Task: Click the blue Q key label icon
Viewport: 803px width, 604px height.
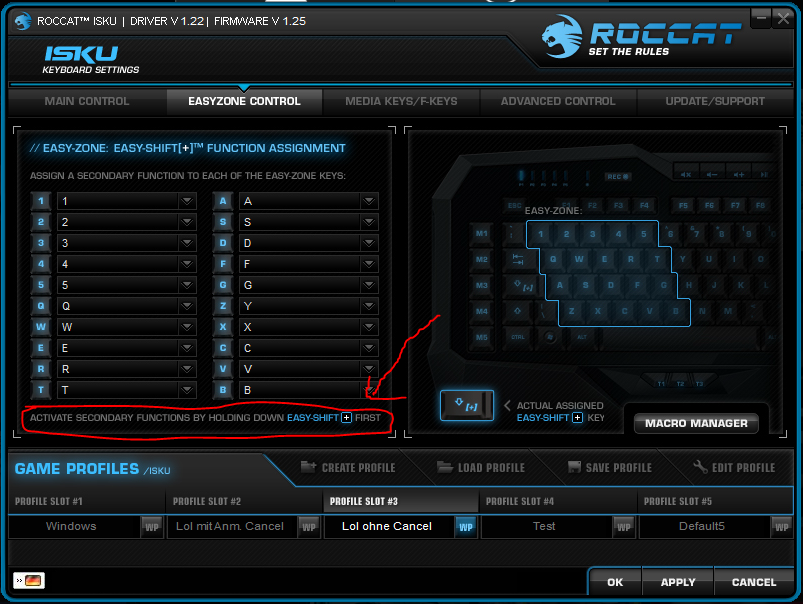Action: point(41,306)
